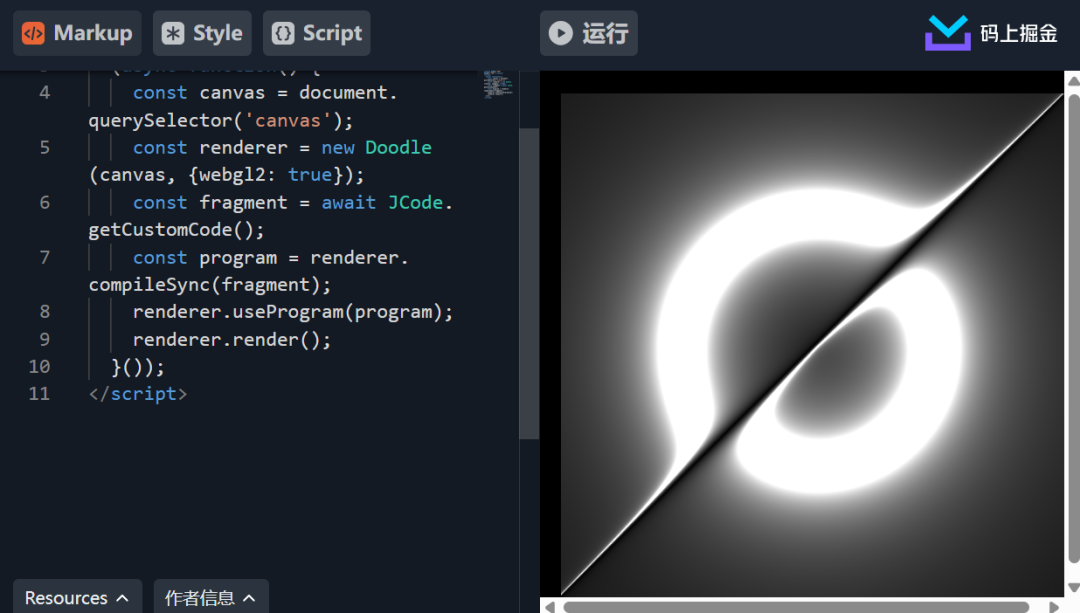Click the editor vertical scrollbar
Screen dimensions: 1080x613
click(x=529, y=283)
